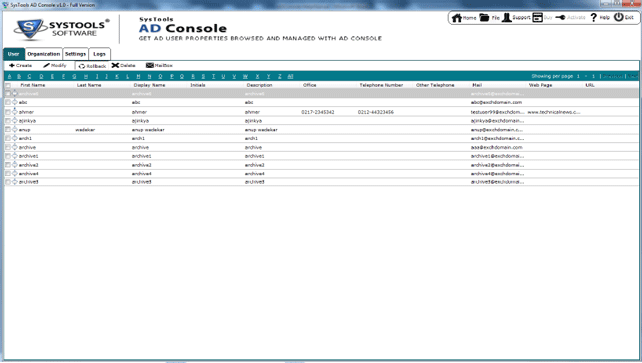Modify user with the pencil icon
The image size is (642, 363).
coord(46,65)
